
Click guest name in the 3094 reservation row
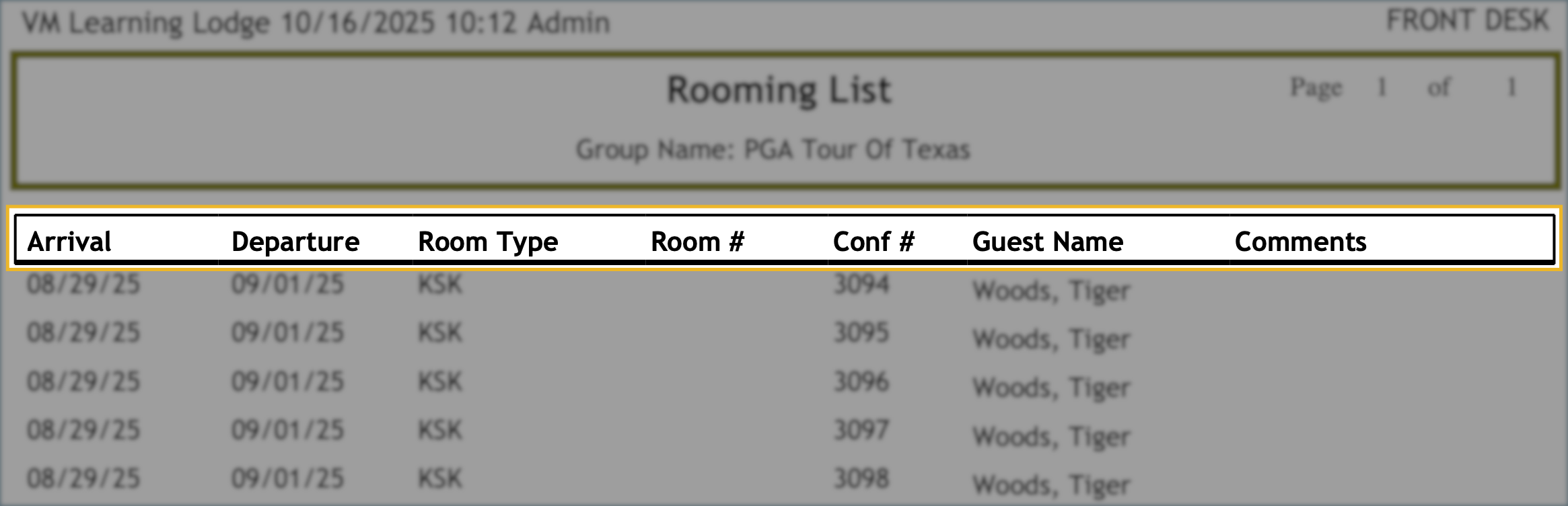[1050, 291]
